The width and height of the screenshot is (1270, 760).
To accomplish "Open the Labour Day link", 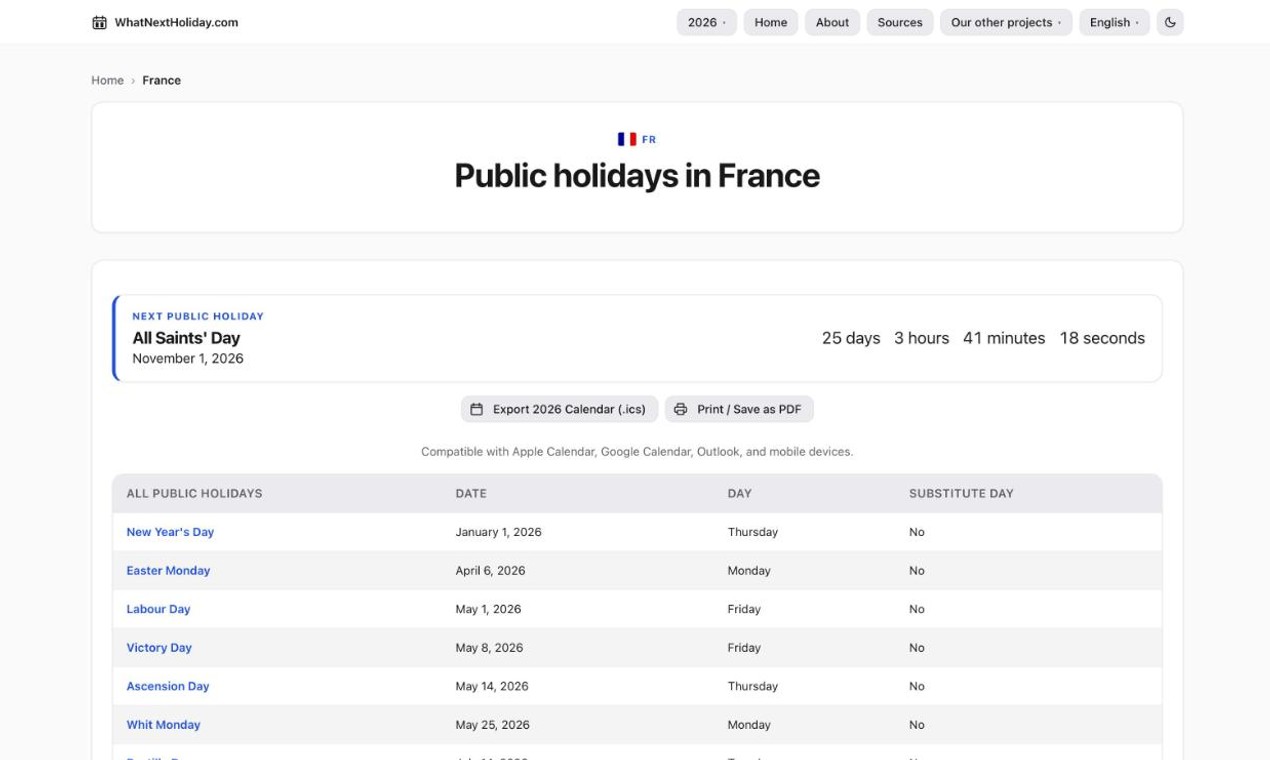I will tap(158, 609).
